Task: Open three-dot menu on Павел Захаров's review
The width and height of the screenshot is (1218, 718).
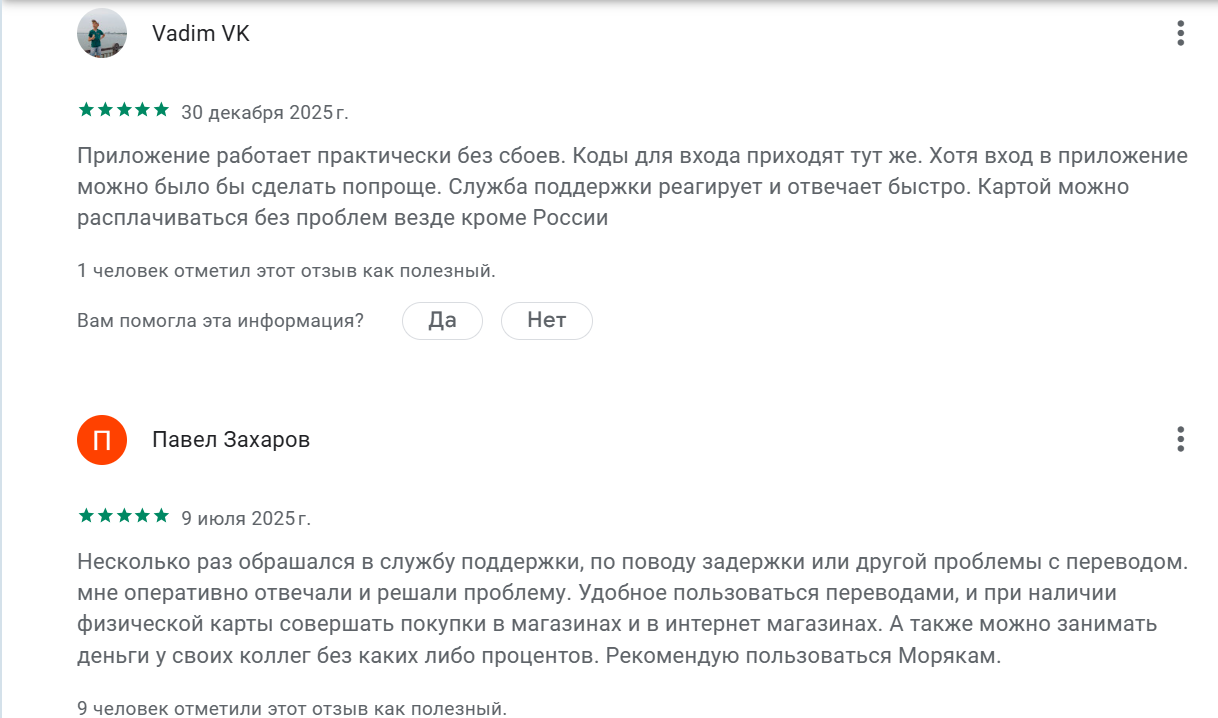Action: pos(1180,439)
